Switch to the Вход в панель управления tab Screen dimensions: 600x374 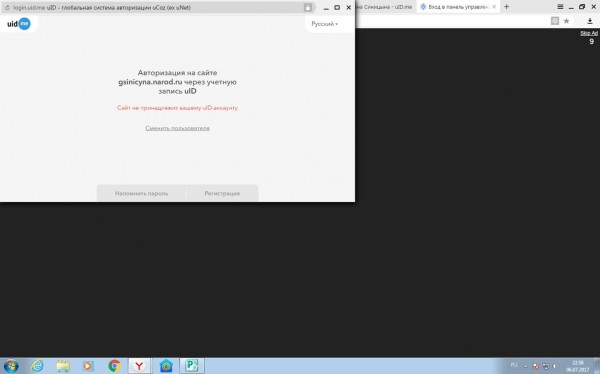pyautogui.click(x=455, y=7)
